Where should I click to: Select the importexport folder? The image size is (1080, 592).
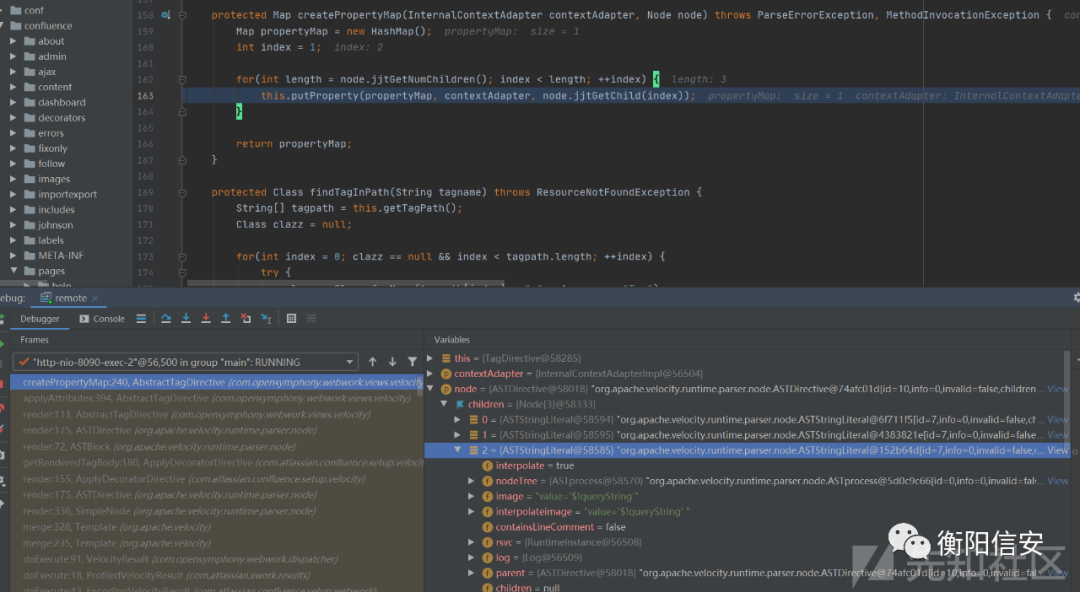[x=67, y=194]
